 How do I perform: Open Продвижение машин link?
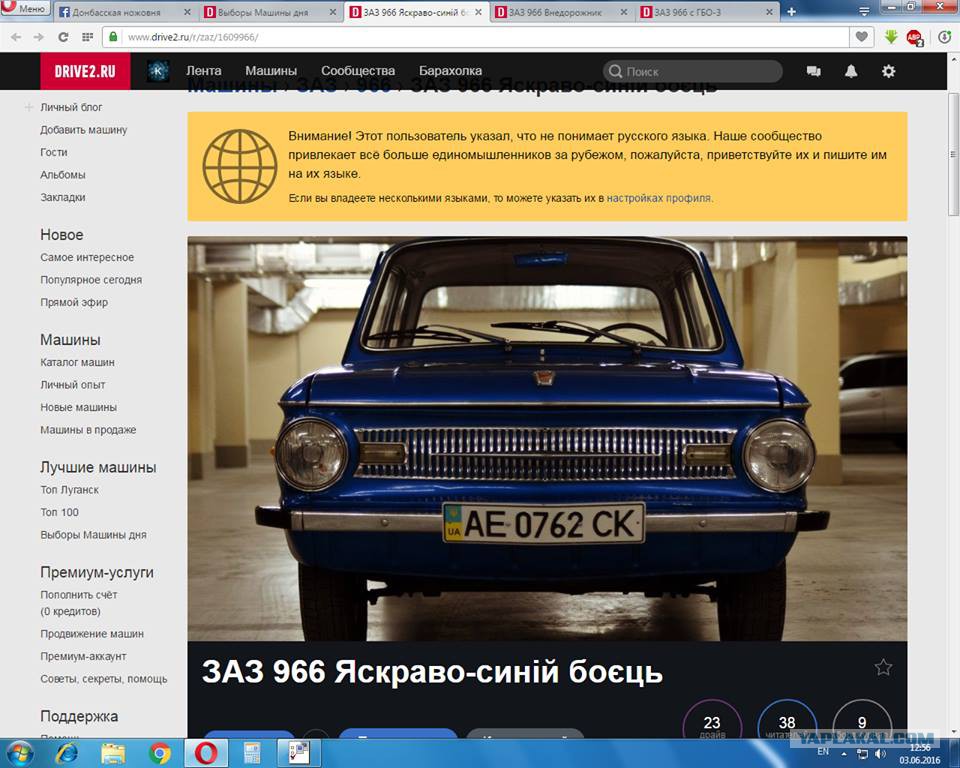(x=92, y=634)
